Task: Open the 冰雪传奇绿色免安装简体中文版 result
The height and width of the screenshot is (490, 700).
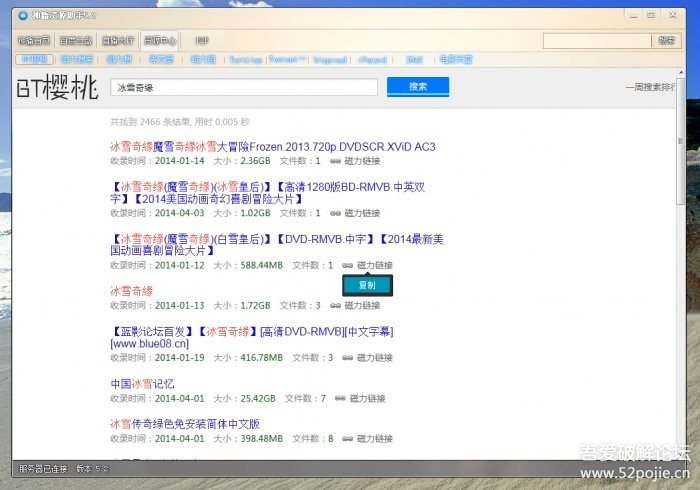Action: click(x=185, y=424)
